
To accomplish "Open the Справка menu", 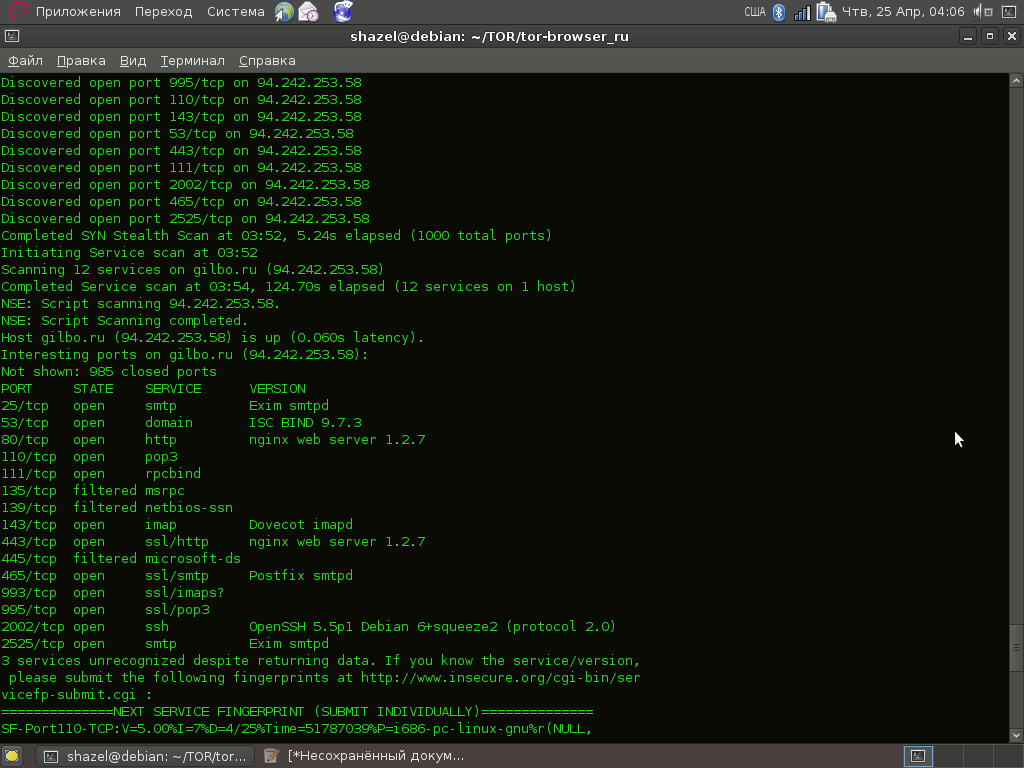I will (267, 60).
